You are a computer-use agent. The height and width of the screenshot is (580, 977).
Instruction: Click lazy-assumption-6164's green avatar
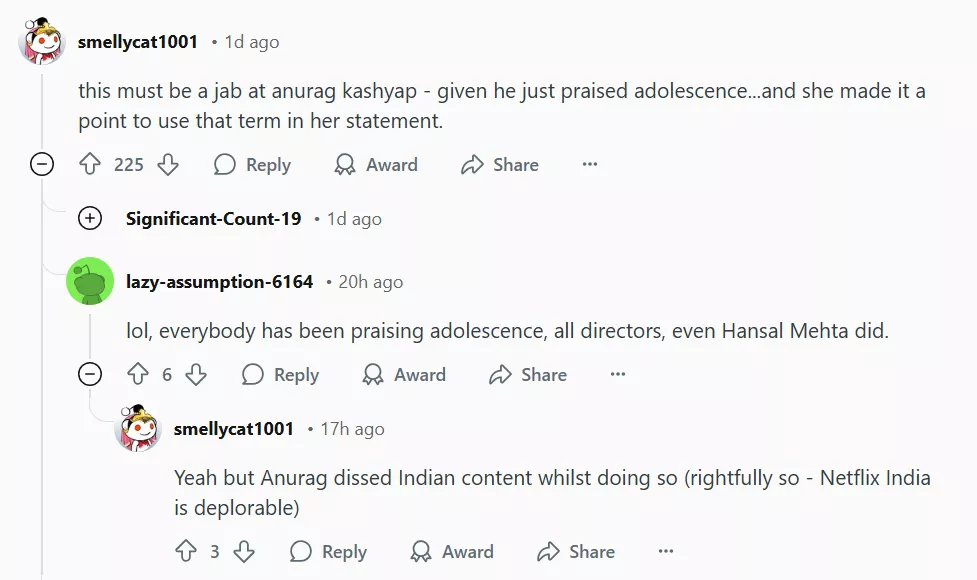pos(90,282)
